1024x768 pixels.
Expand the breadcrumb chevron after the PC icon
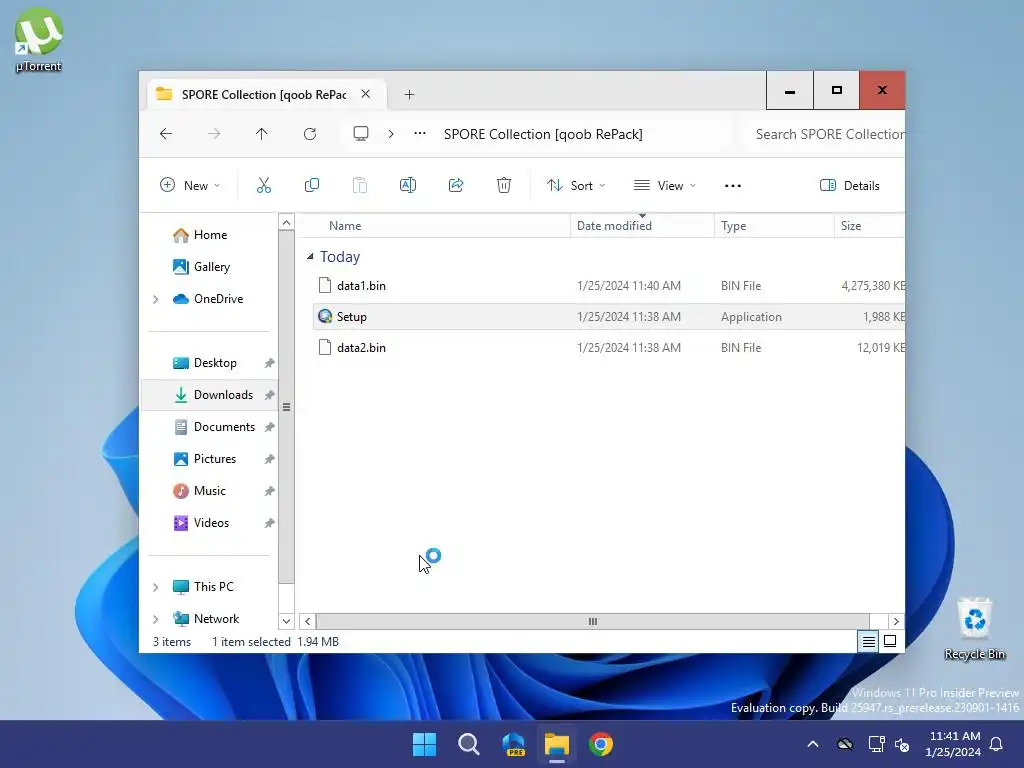[x=391, y=134]
